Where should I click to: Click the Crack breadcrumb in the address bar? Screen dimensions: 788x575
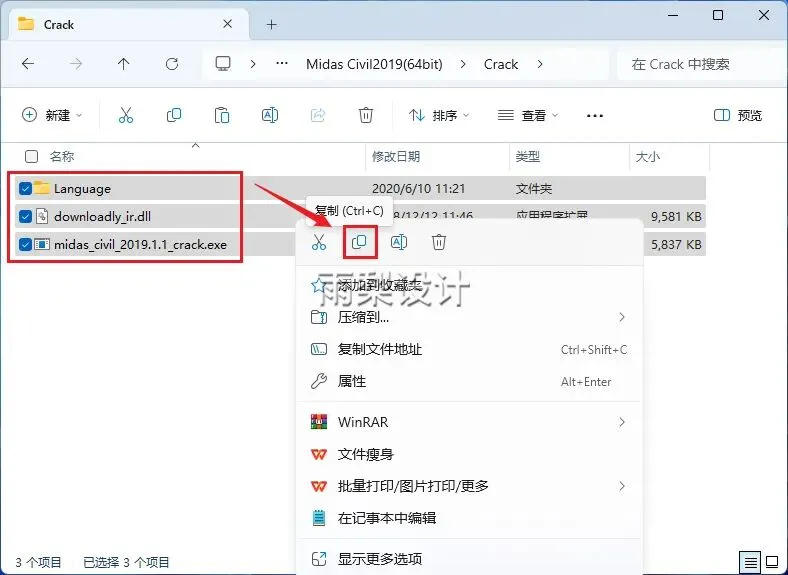pyautogui.click(x=501, y=64)
